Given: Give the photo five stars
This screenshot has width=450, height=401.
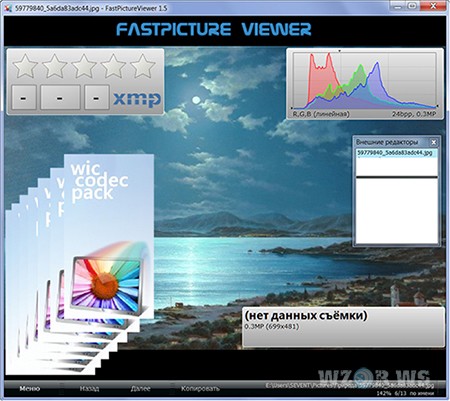Looking at the screenshot, I should pyautogui.click(x=142, y=66).
